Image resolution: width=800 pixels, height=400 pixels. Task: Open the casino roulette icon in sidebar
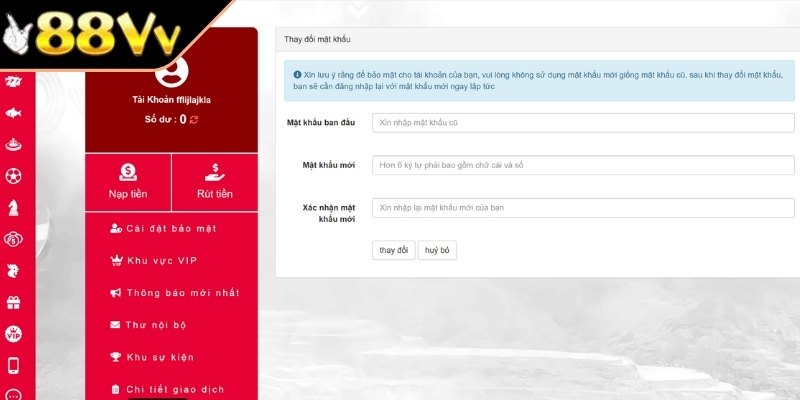click(13, 145)
